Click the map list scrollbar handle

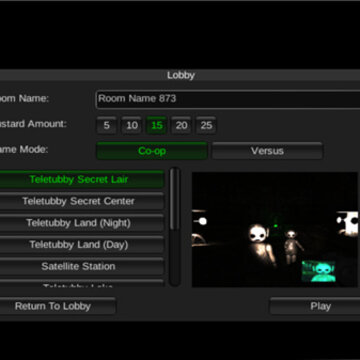175,199
